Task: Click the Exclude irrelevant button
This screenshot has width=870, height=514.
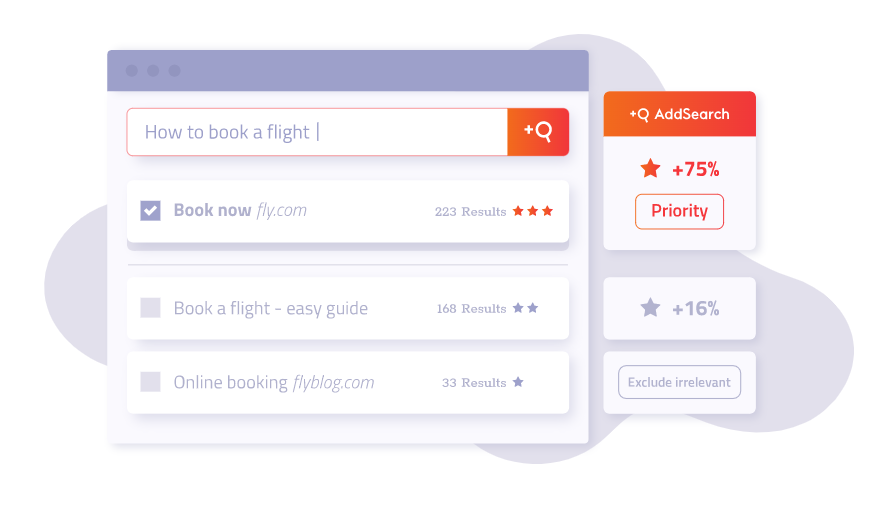Action: [x=680, y=382]
